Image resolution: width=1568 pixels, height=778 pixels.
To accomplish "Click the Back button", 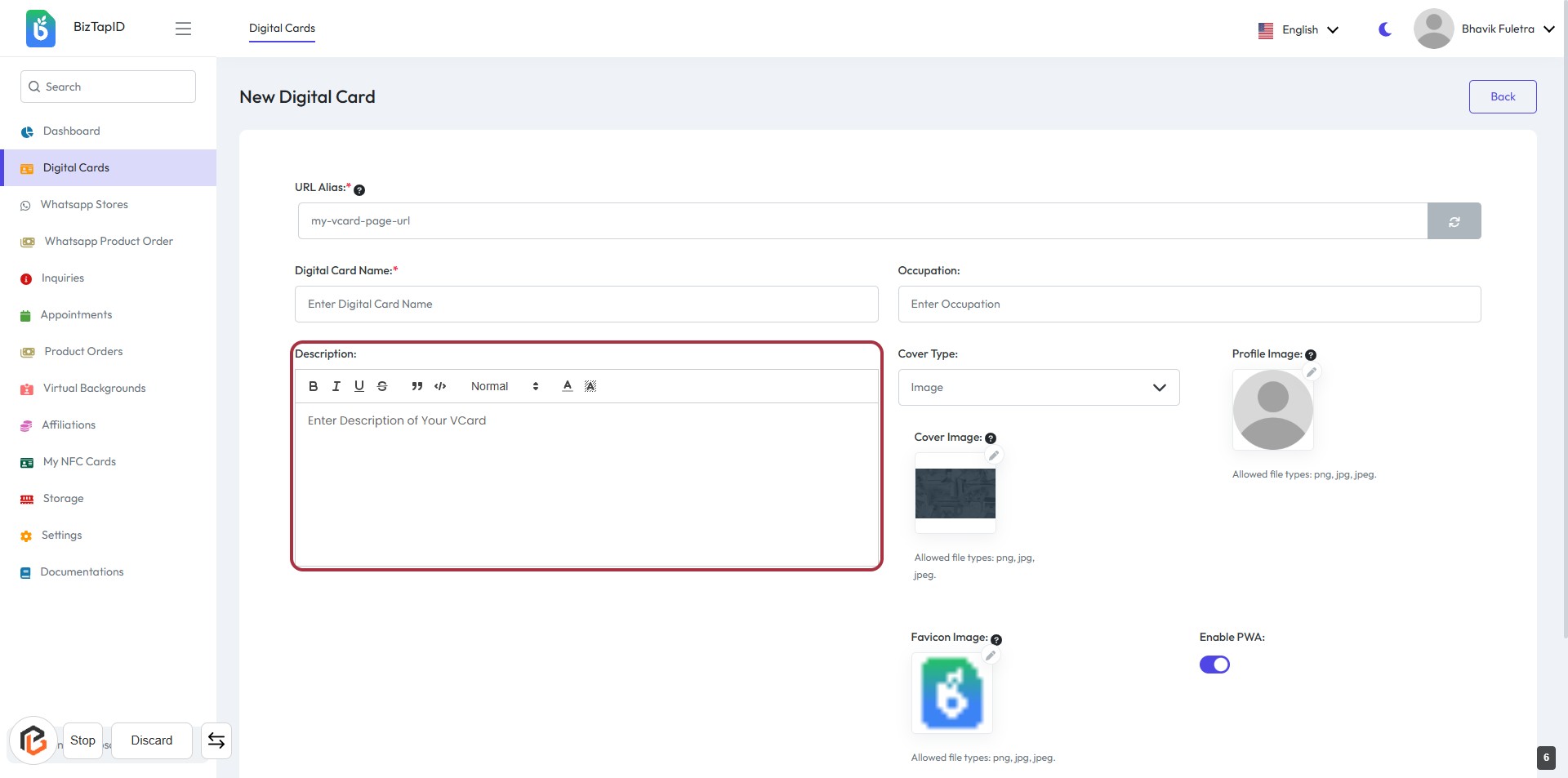I will (1502, 96).
